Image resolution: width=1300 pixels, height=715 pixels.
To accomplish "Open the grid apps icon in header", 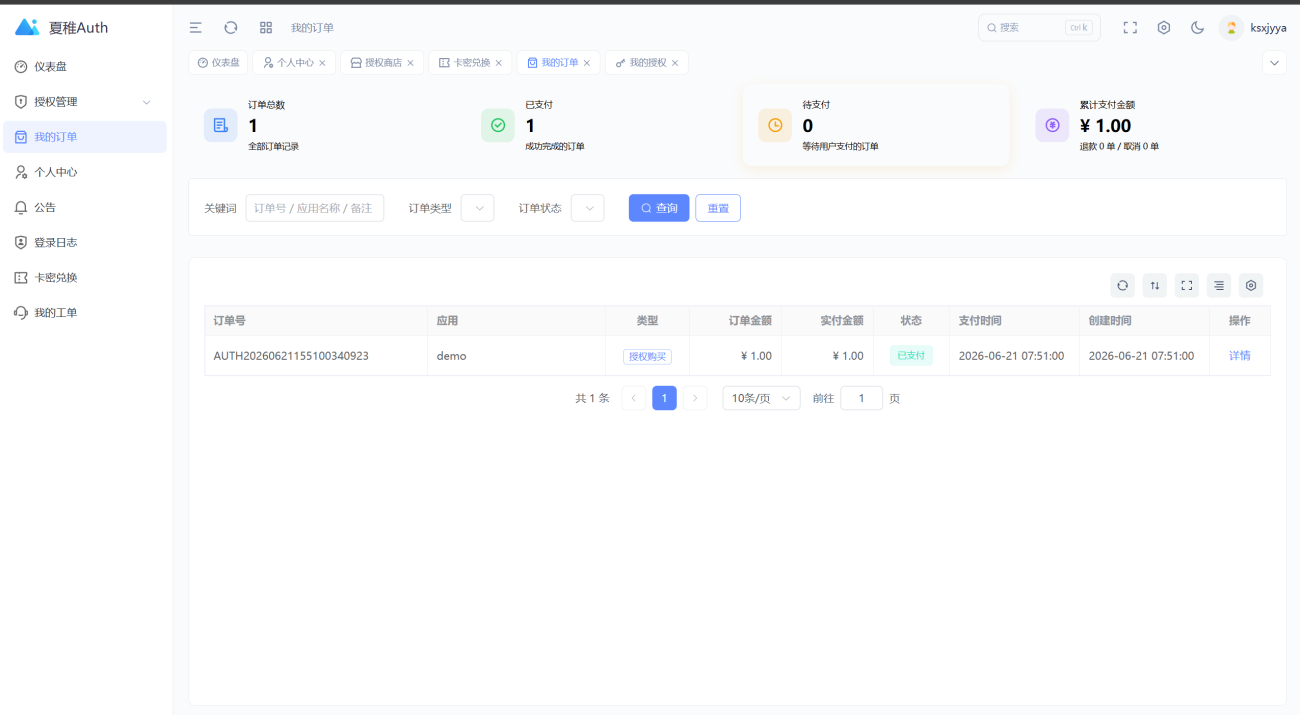I will [266, 28].
